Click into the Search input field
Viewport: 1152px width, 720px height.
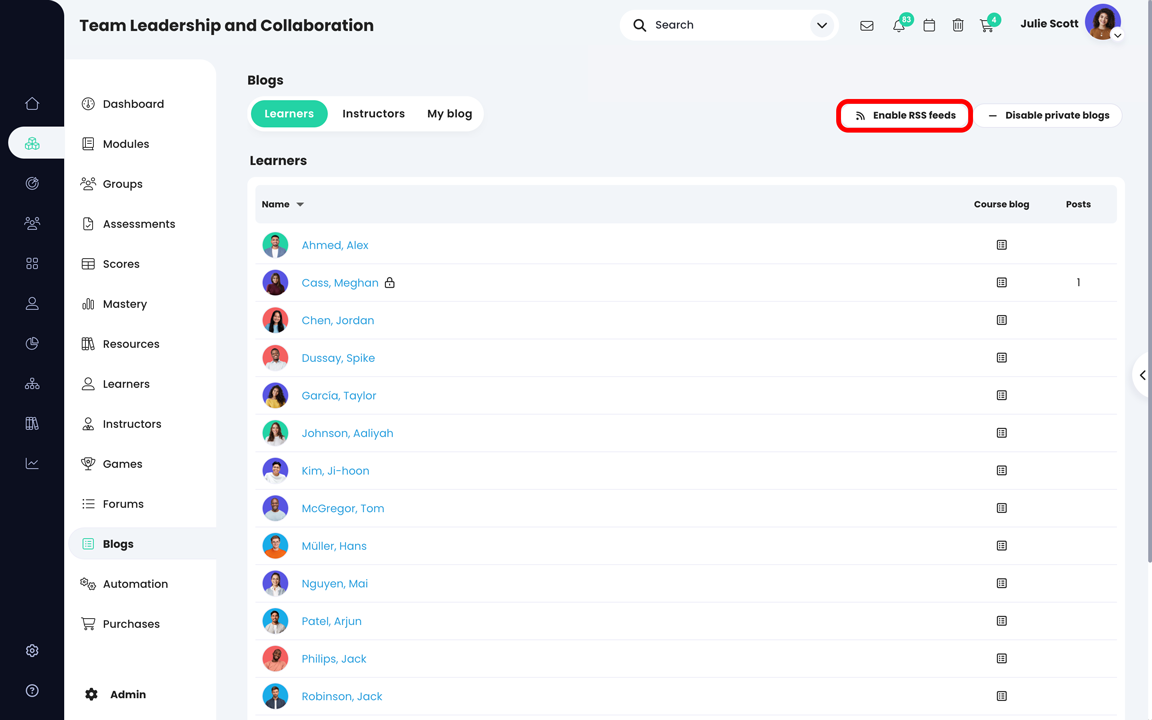pyautogui.click(x=730, y=25)
